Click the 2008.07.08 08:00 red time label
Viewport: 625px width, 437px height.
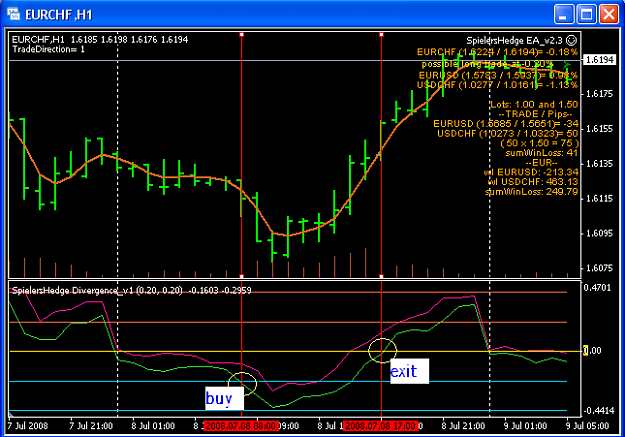point(241,425)
